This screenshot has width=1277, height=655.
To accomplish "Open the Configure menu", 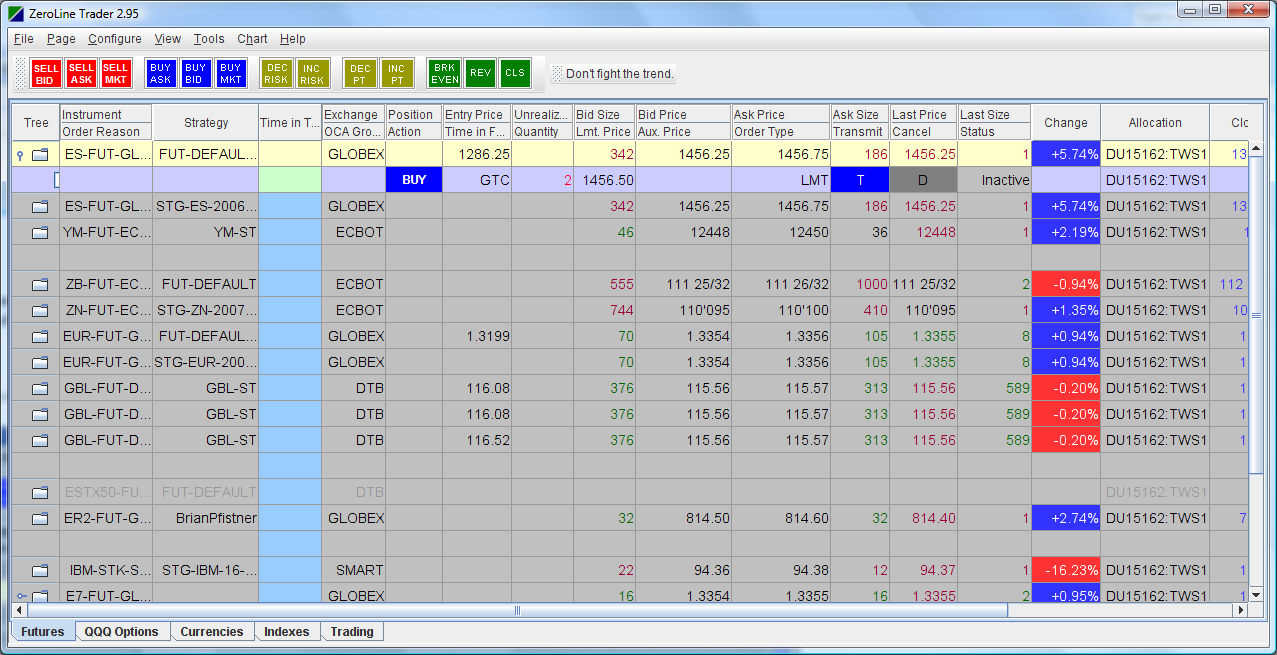I will click(115, 39).
